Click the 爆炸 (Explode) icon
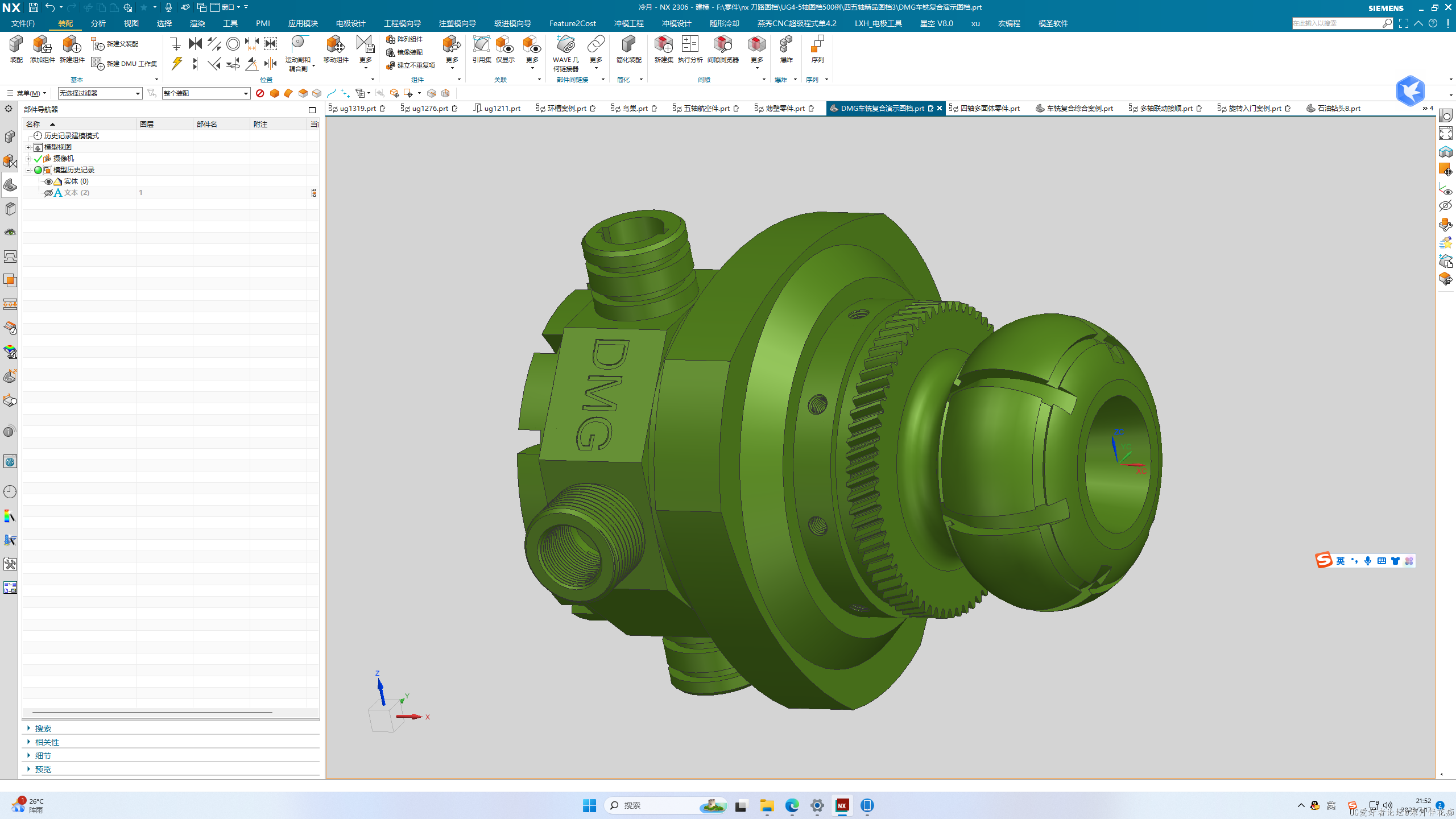Screen dimensions: 1456x819 pos(786,49)
